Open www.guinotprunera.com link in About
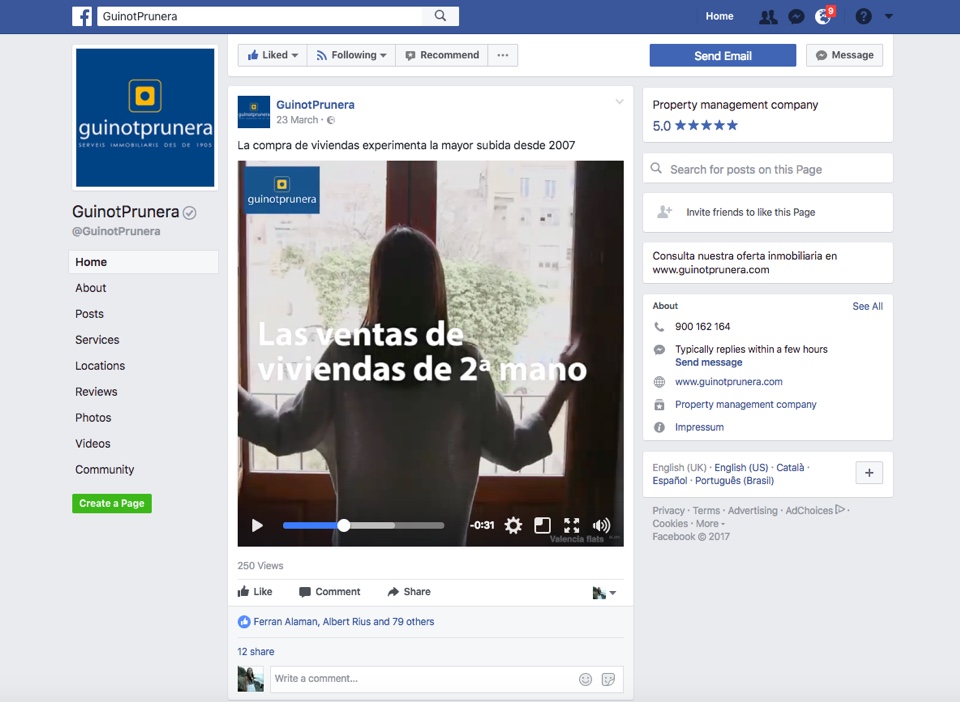960x702 pixels. point(729,382)
